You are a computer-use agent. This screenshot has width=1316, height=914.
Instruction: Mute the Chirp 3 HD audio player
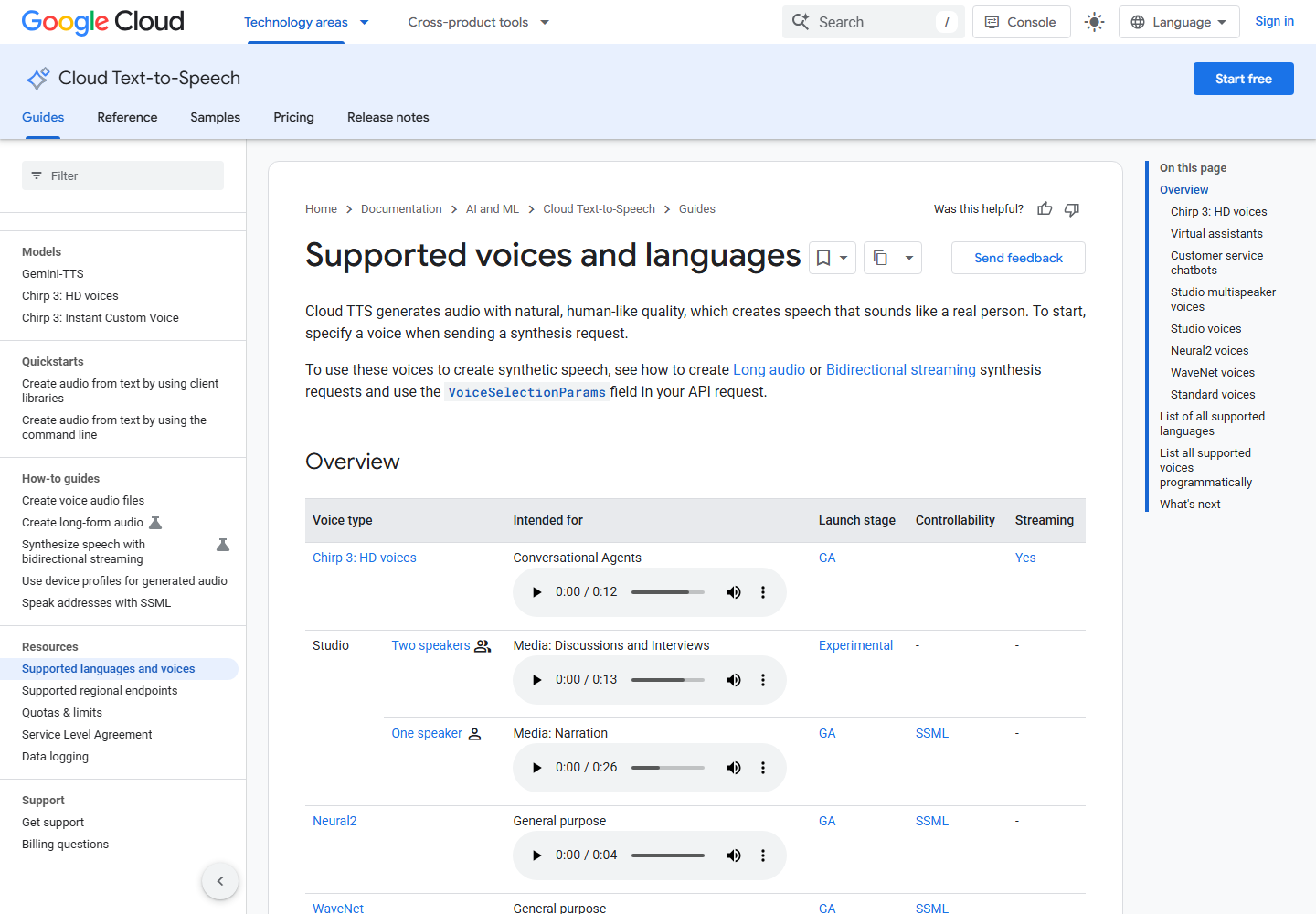(x=733, y=592)
